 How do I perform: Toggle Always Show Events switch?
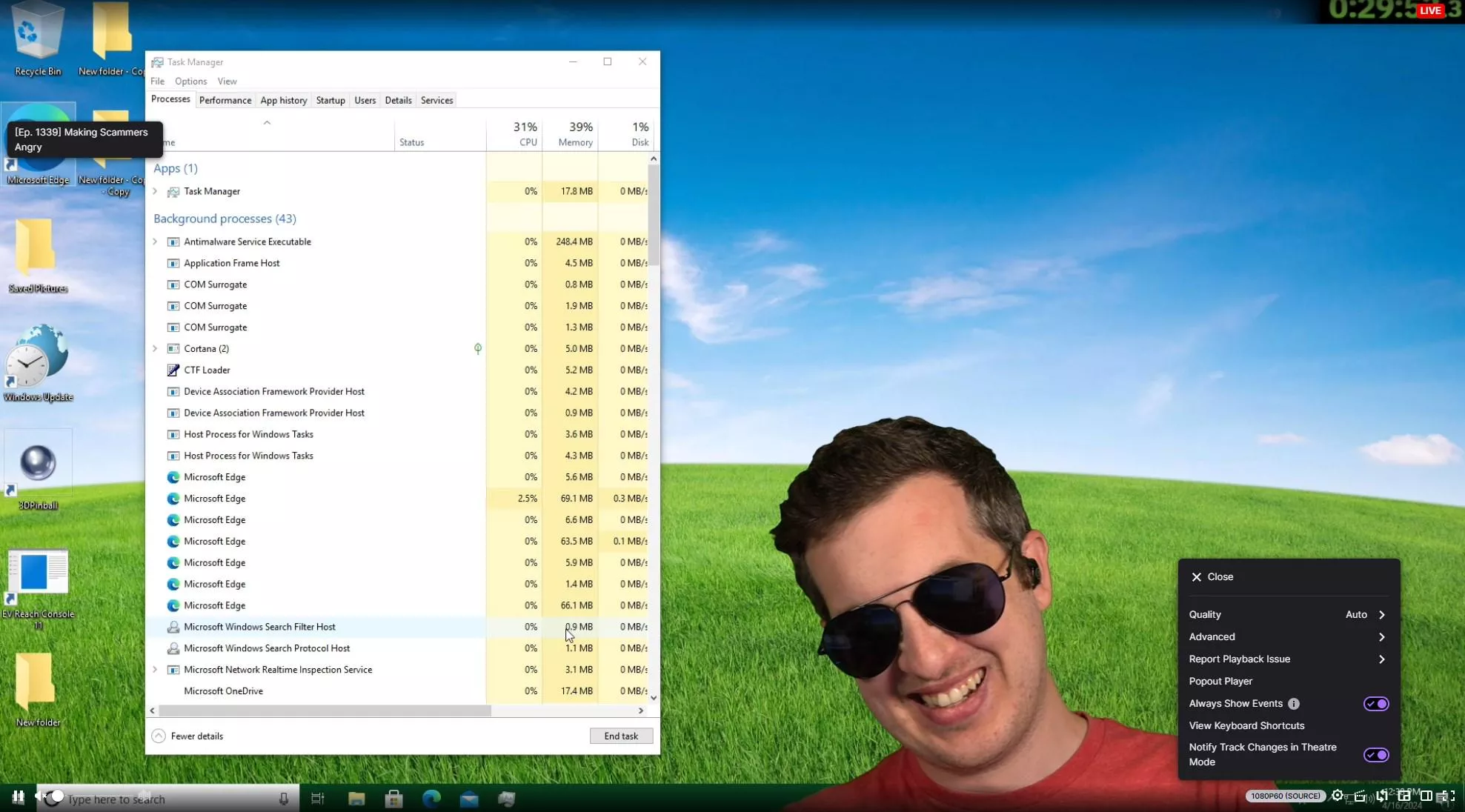coord(1376,704)
